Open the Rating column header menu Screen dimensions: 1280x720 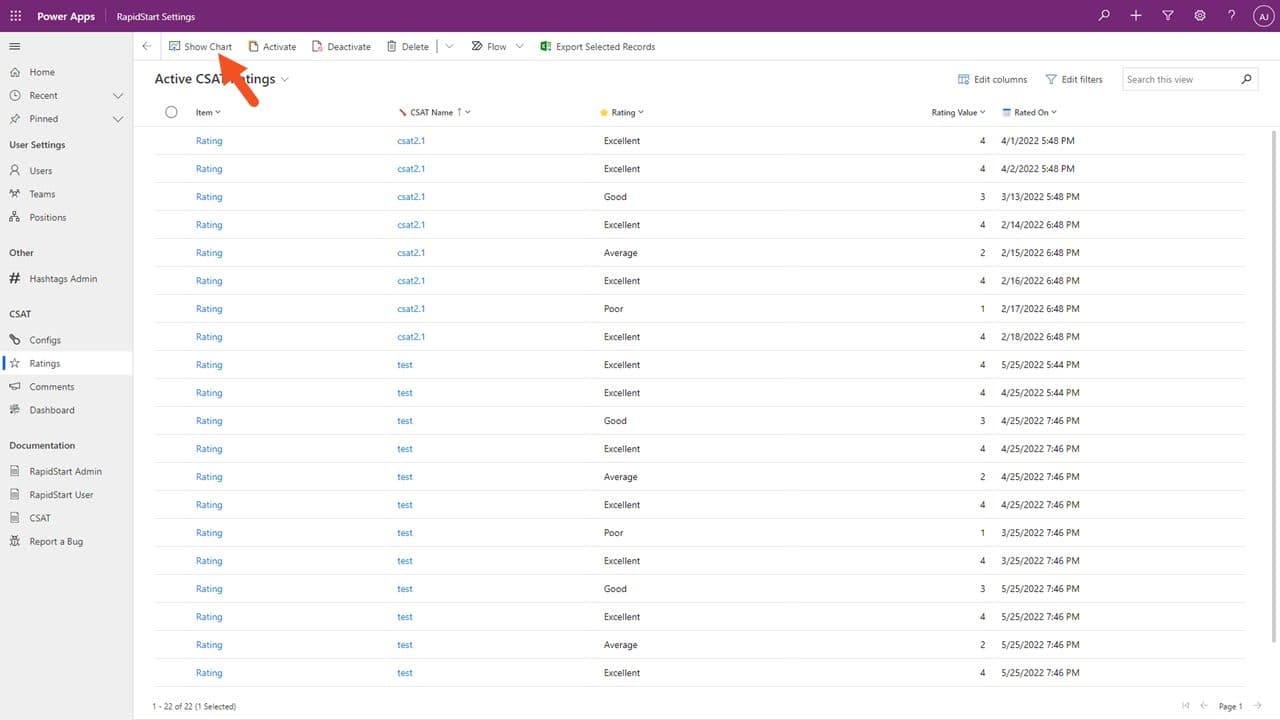click(x=622, y=113)
